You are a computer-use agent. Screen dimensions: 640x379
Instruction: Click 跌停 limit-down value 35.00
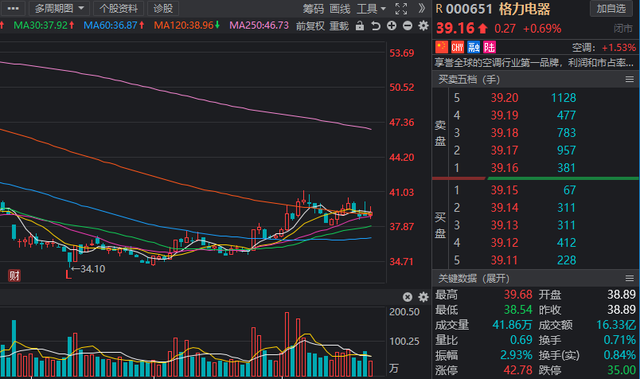[x=622, y=370]
